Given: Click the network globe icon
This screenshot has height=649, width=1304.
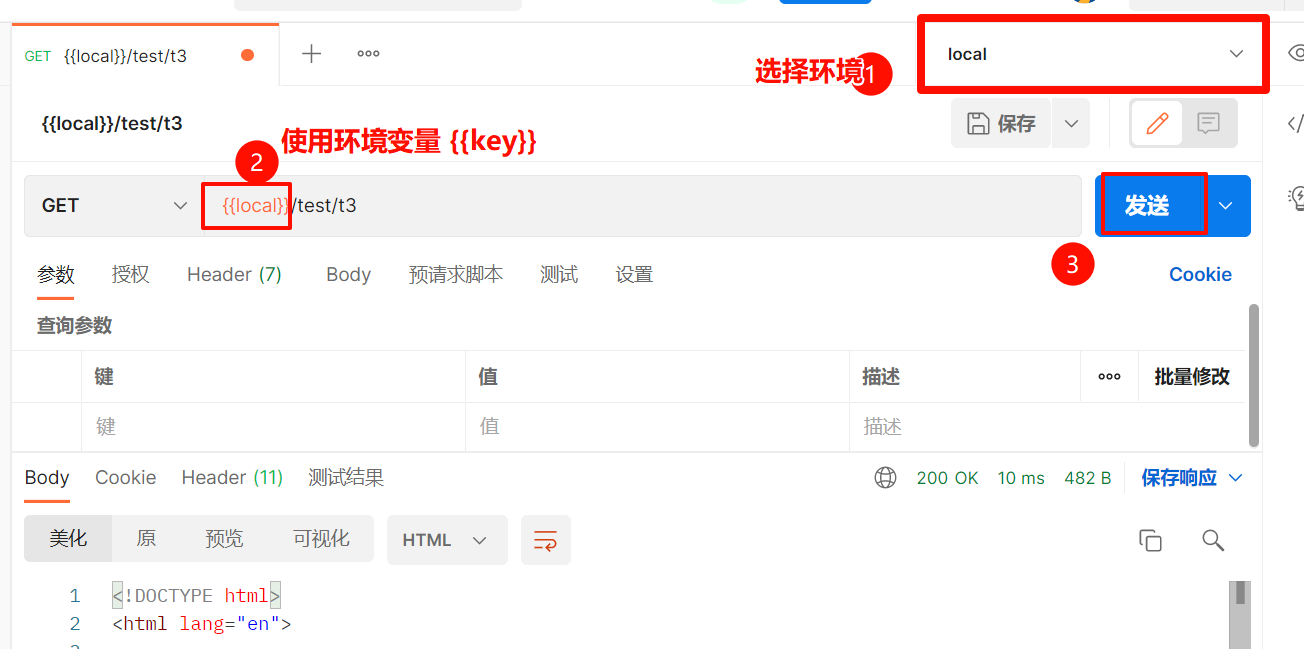Looking at the screenshot, I should 885,478.
